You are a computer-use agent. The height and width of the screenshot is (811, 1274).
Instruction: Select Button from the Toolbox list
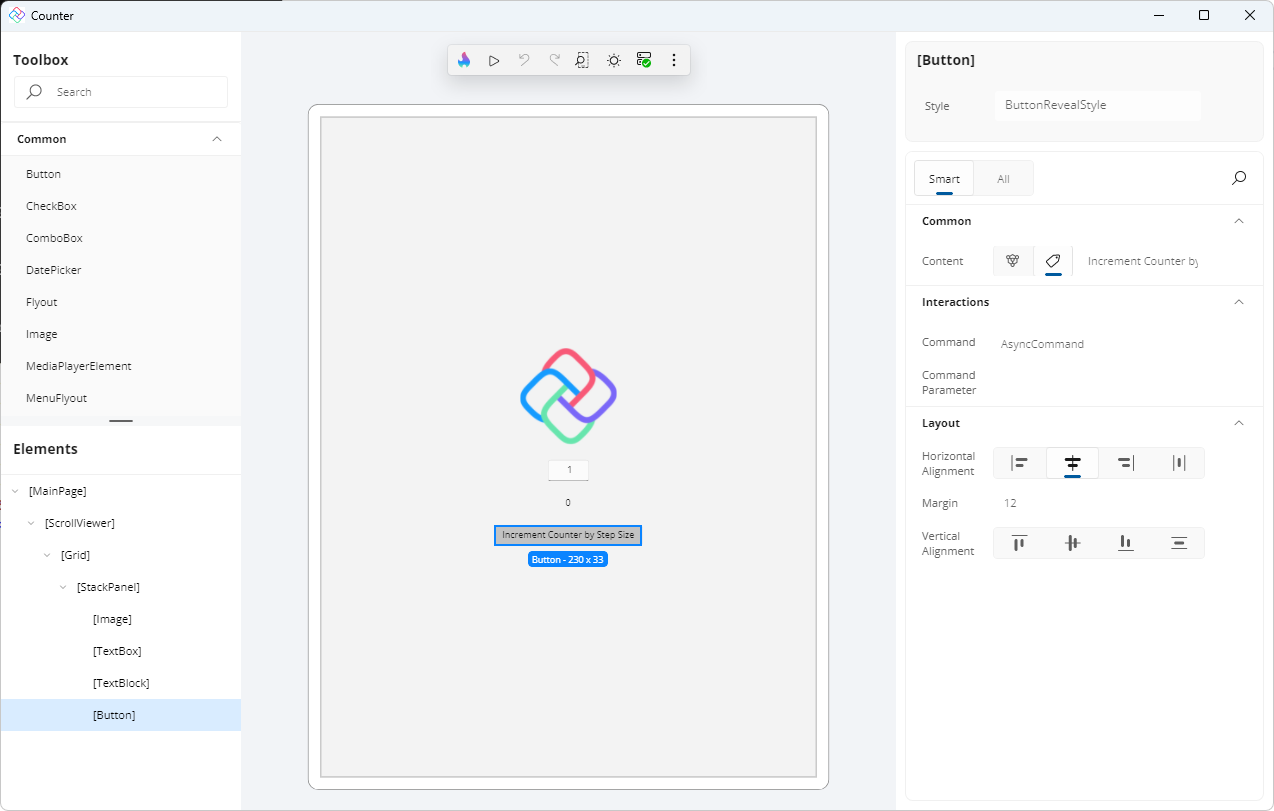point(43,174)
